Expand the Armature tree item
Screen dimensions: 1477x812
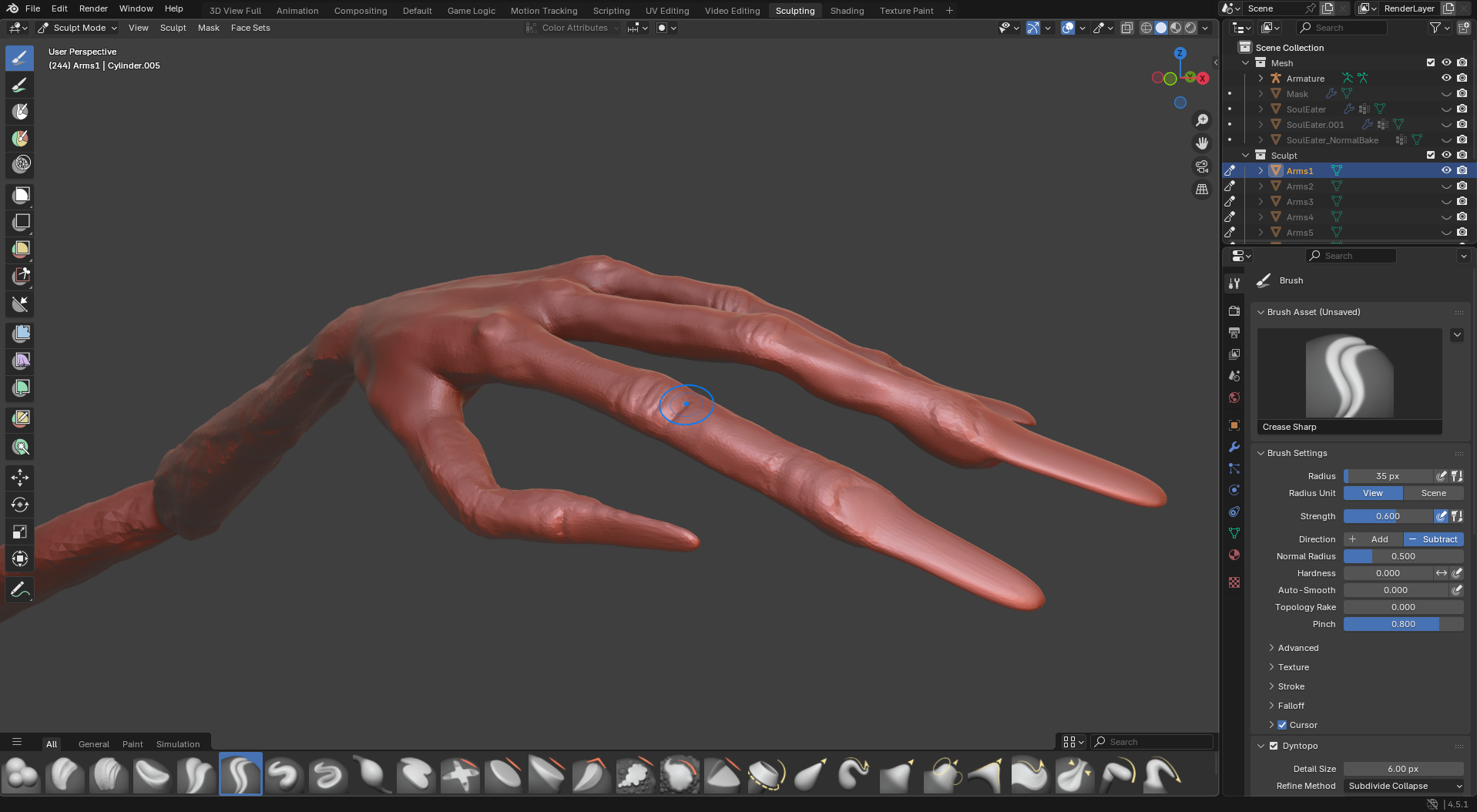coord(1260,78)
